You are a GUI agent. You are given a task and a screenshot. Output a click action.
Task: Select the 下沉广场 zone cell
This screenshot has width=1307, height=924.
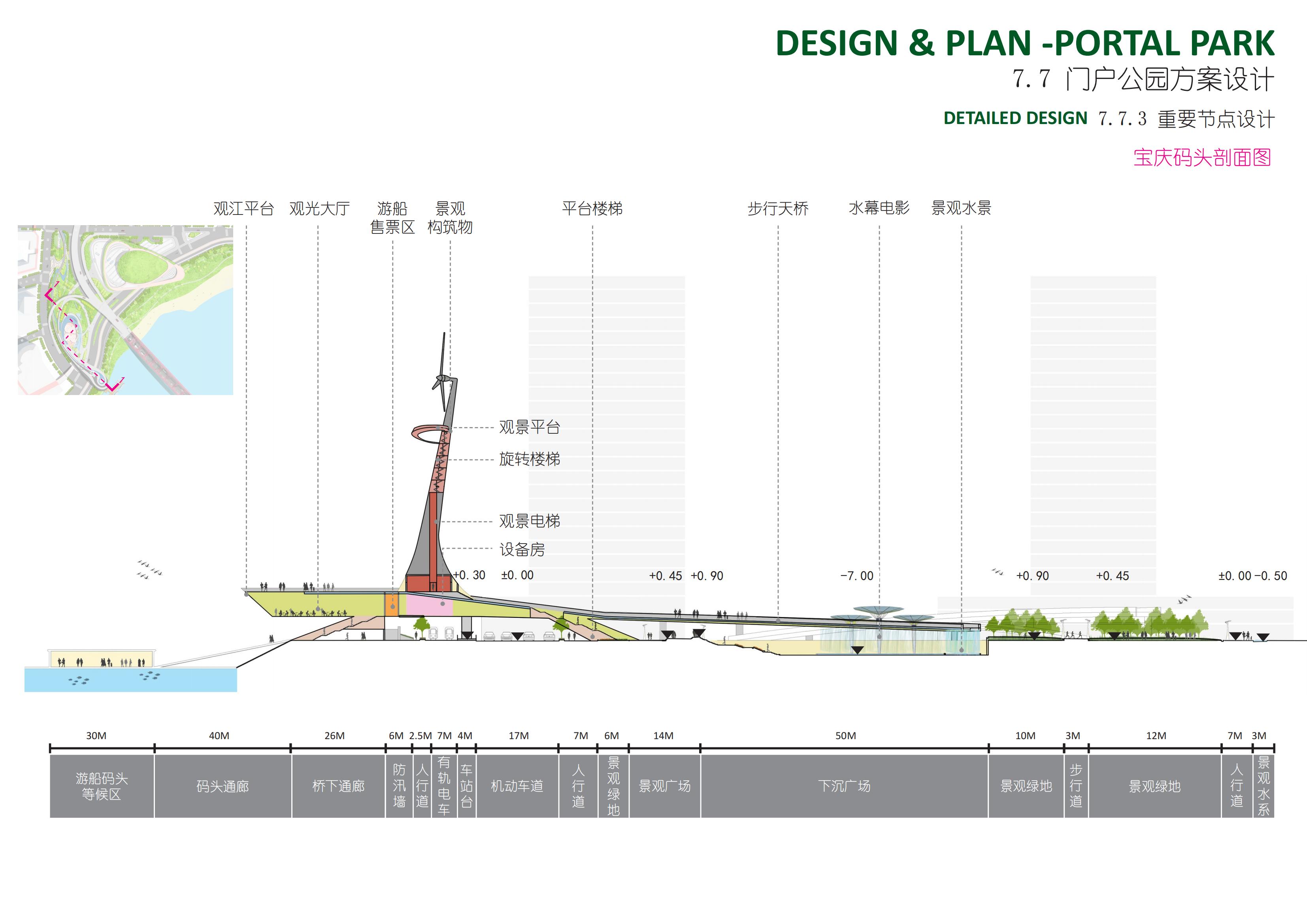844,786
